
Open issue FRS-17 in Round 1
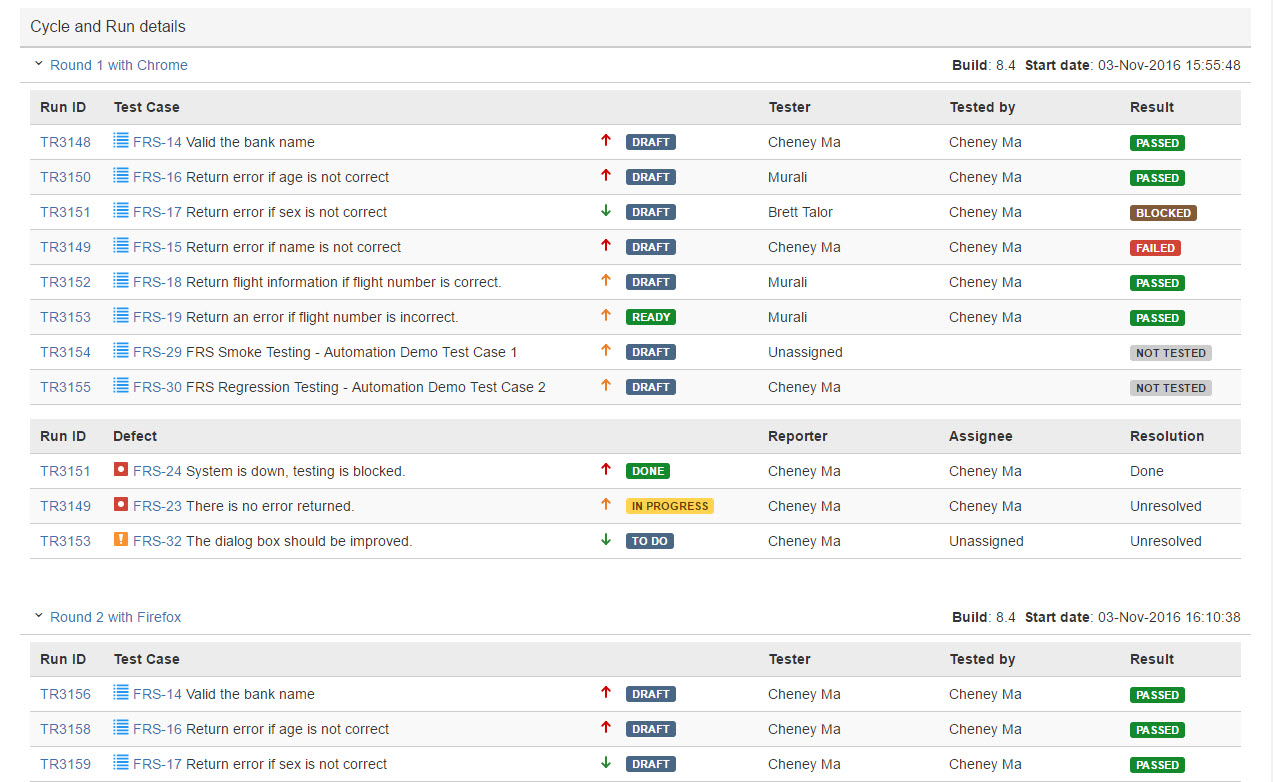tap(157, 212)
